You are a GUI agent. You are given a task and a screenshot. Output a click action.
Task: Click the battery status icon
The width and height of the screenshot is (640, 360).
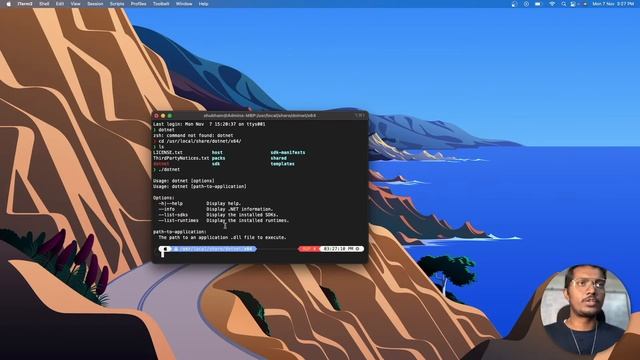538,4
